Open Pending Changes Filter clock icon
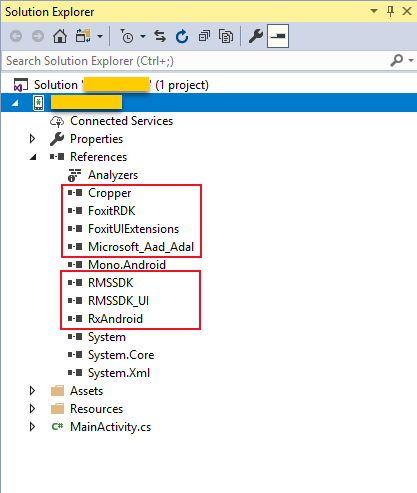This screenshot has width=417, height=493. tap(127, 36)
